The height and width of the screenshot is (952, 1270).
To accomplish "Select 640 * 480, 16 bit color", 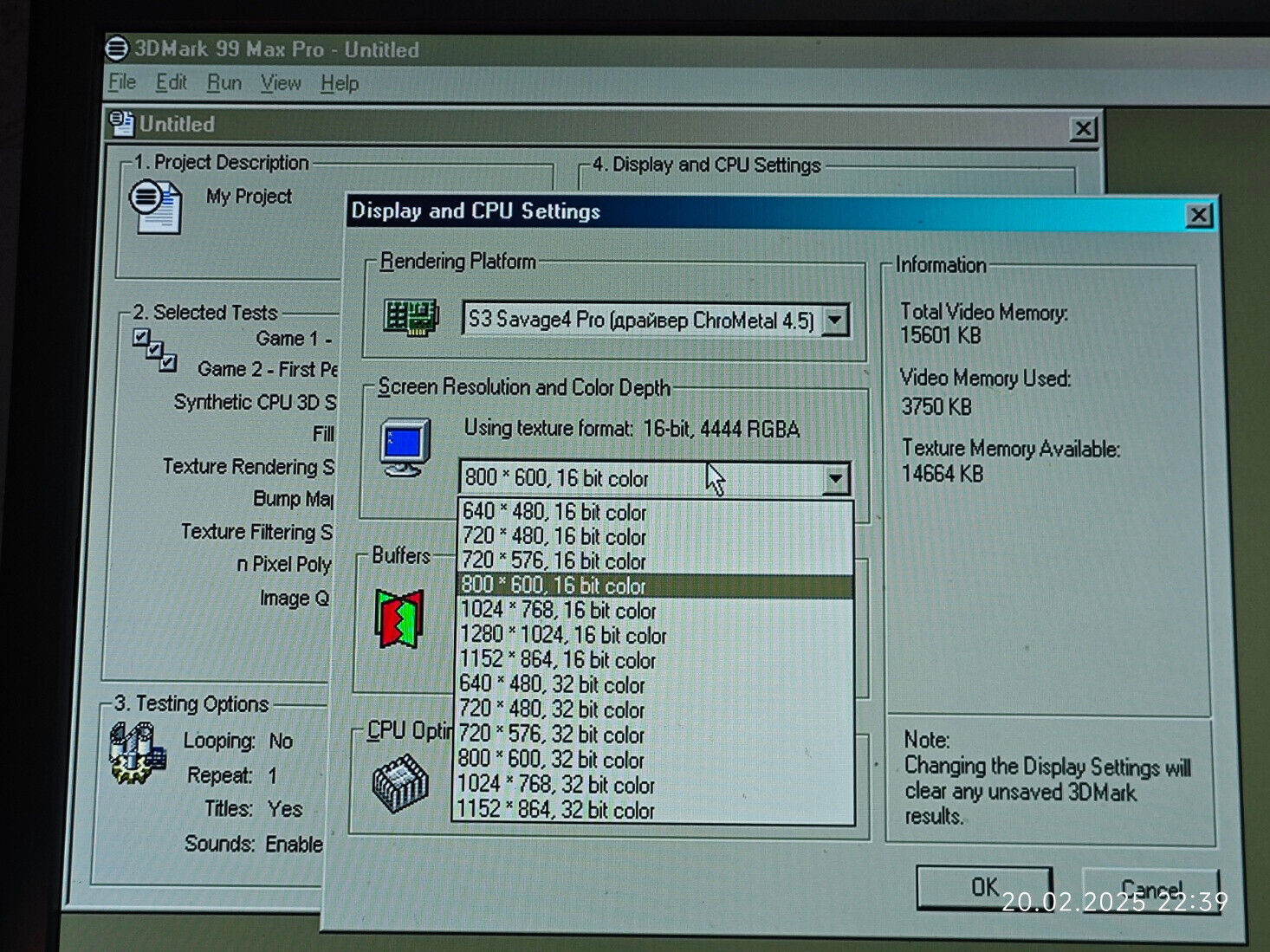I will [655, 512].
